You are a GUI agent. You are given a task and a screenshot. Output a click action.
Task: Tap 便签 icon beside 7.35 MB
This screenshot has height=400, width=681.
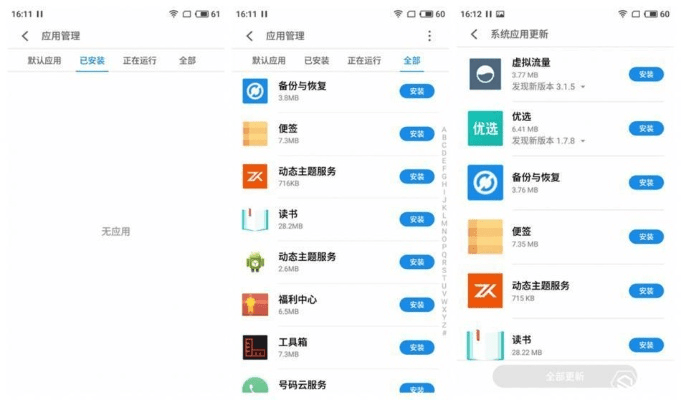(x=485, y=237)
